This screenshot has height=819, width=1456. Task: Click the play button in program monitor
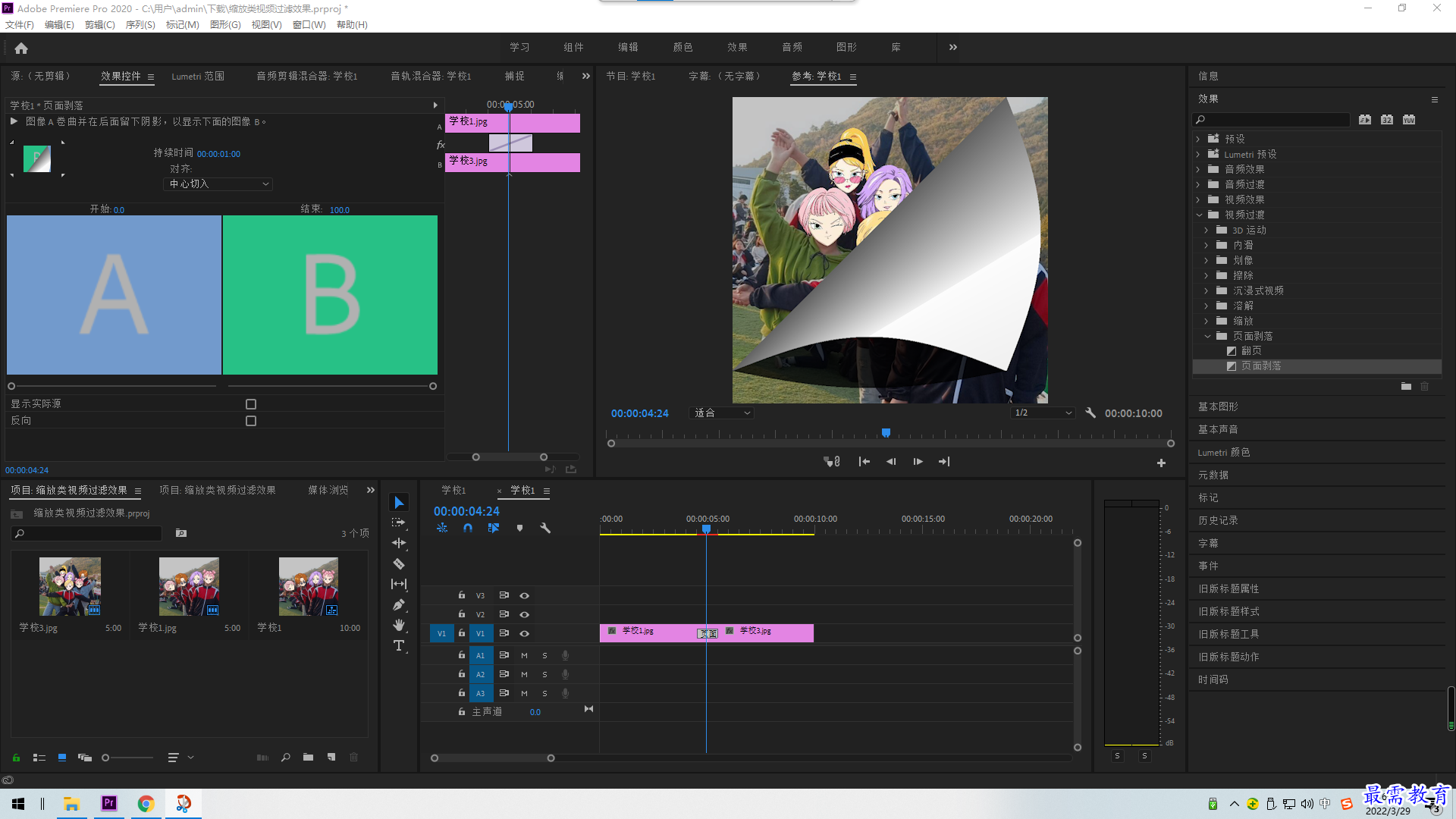pos(918,462)
